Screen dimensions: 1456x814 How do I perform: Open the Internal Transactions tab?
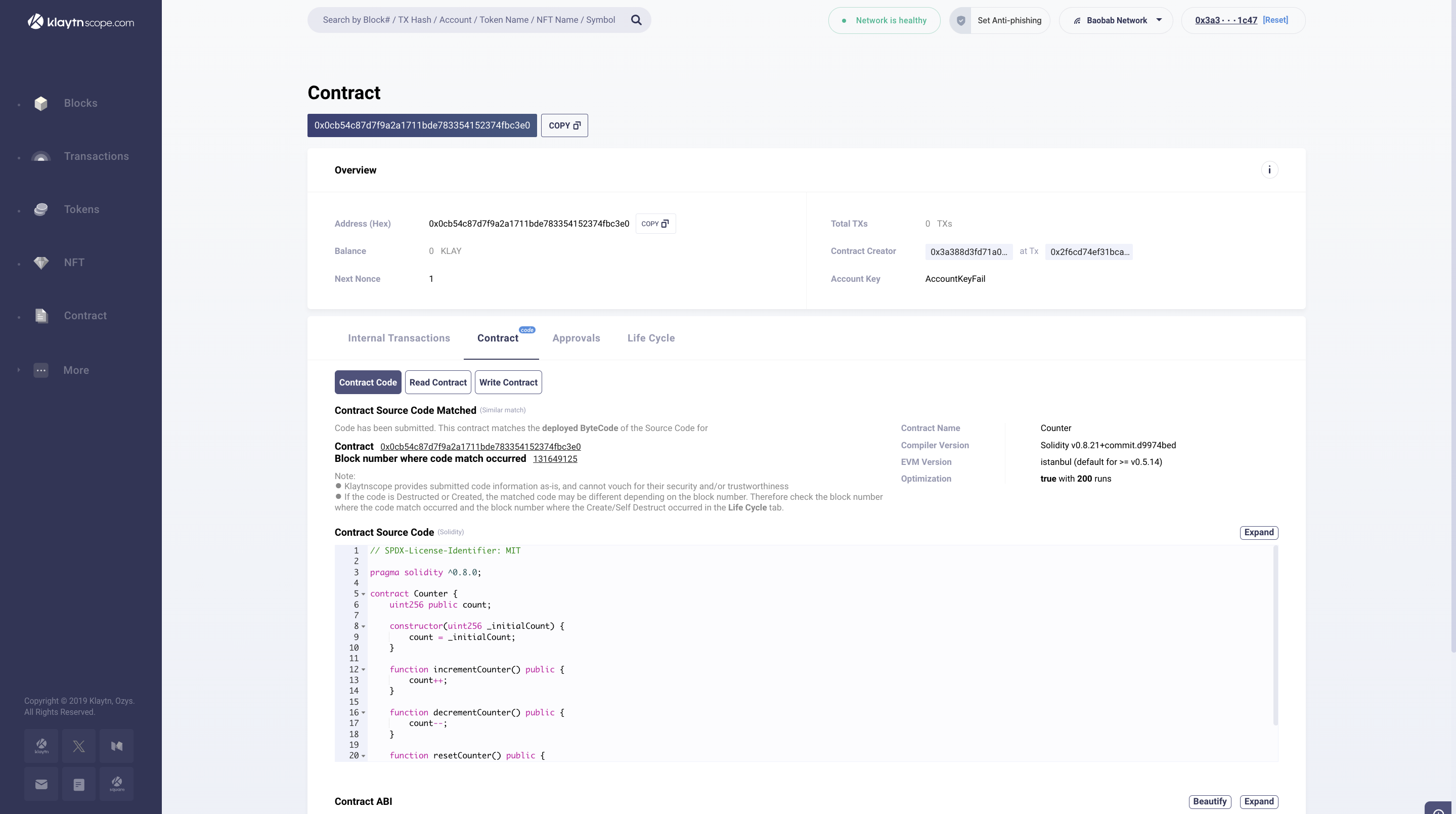pos(399,338)
